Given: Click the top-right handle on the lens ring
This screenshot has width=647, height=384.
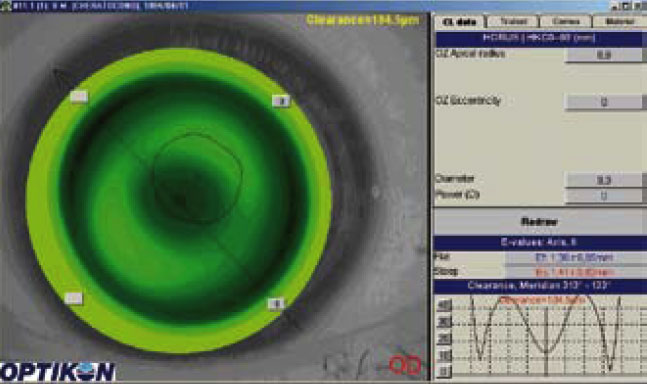Looking at the screenshot, I should (x=281, y=101).
